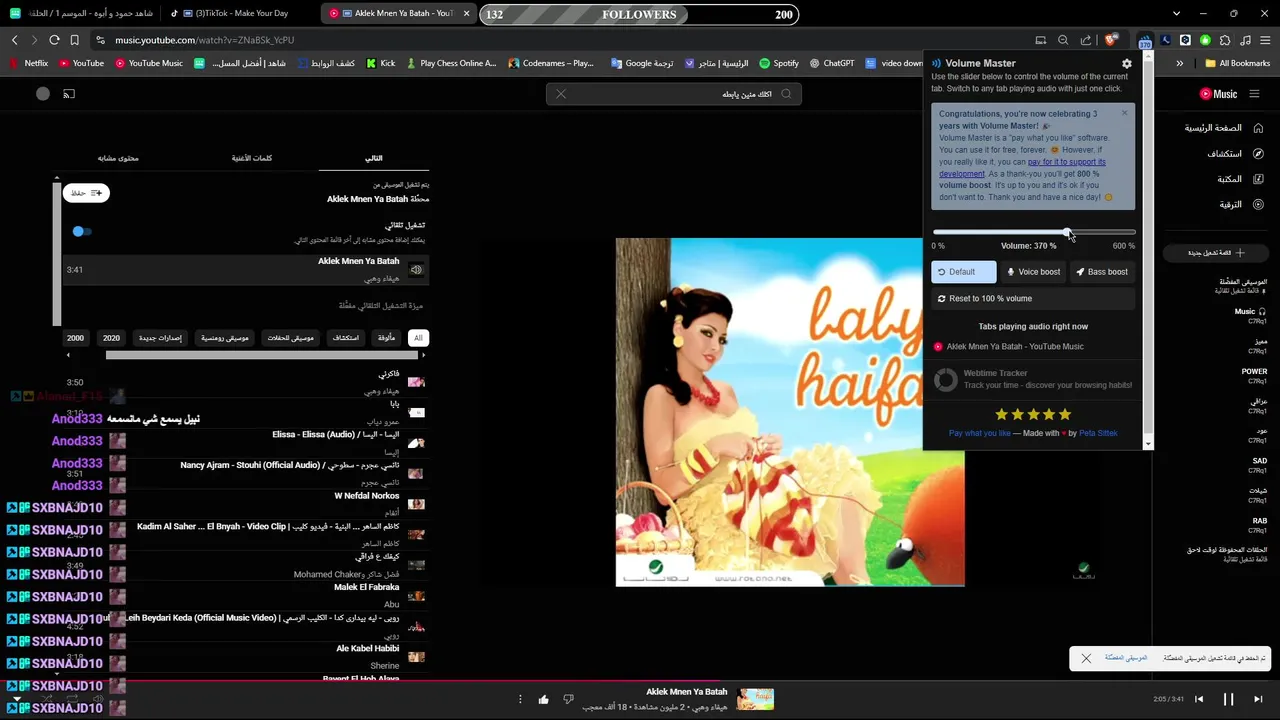The height and width of the screenshot is (720, 1280).
Task: Select the موسيقى رومنسية filter chip
Action: (225, 338)
